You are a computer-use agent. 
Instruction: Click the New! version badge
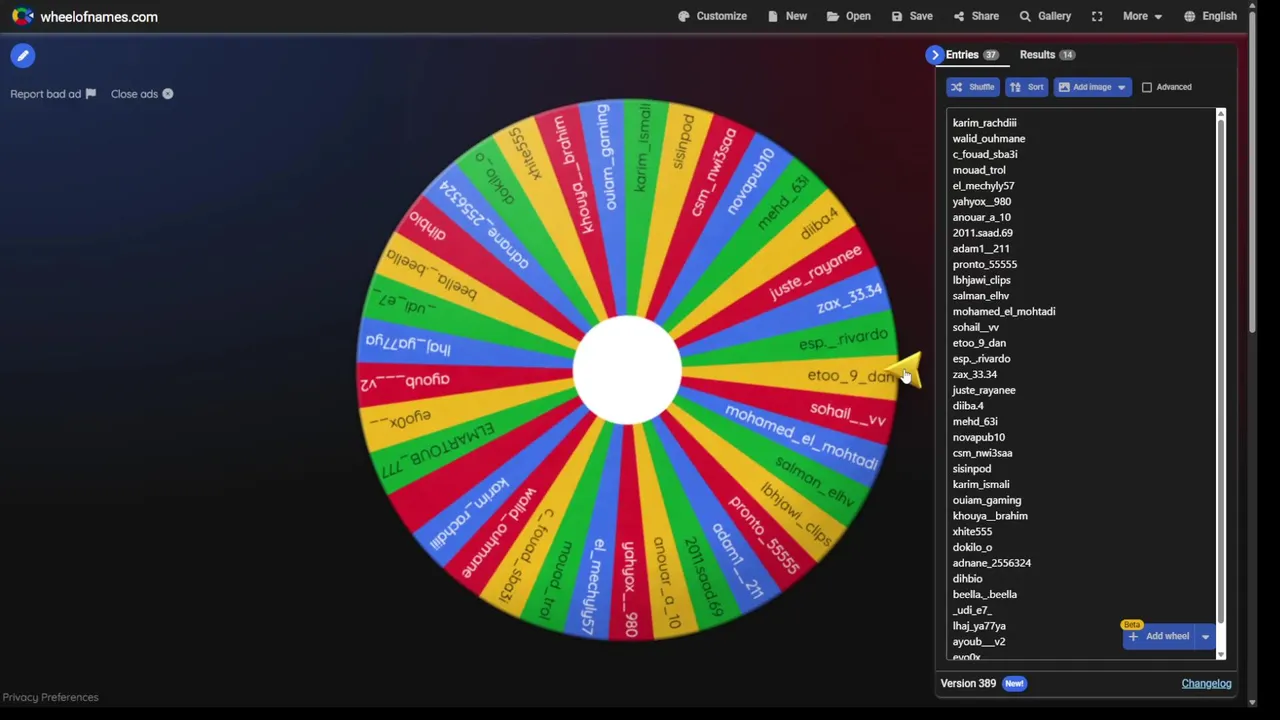coord(1014,684)
